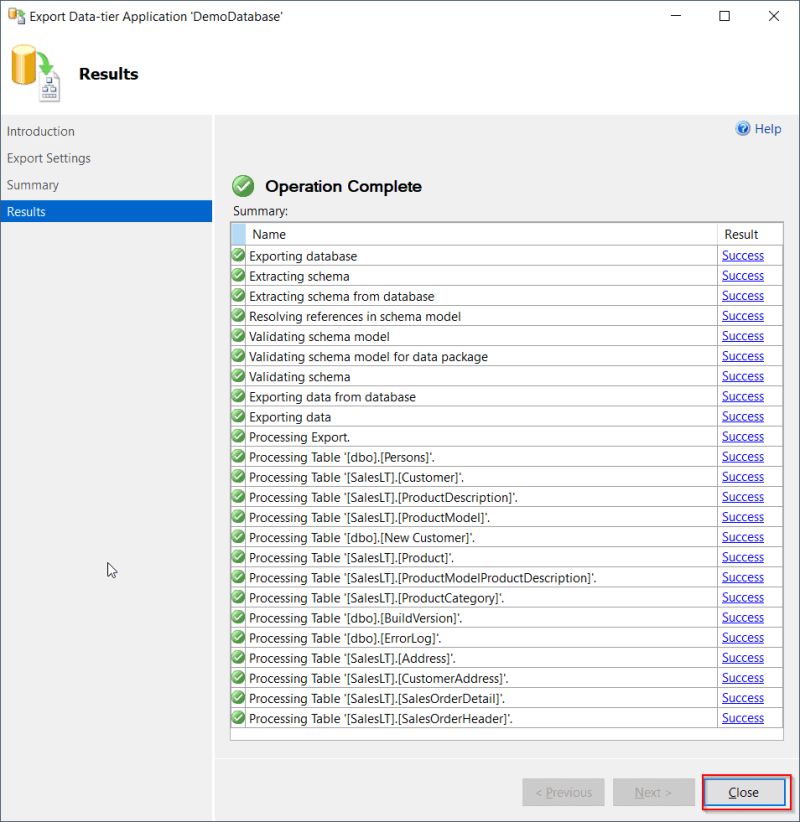
Task: Select the Processing Table '[SalesLT].[Customer]' row
Action: pos(400,477)
